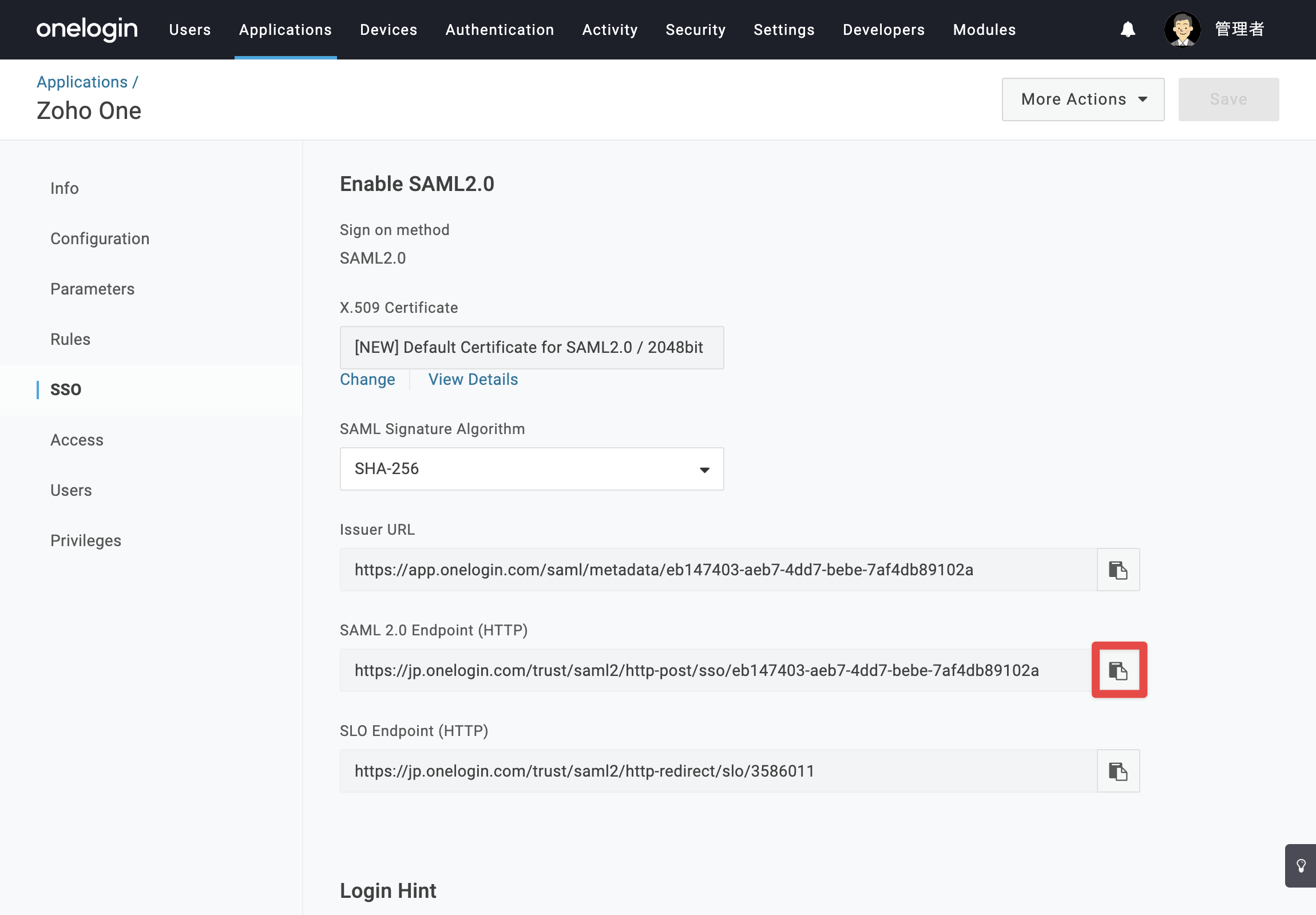Copy the Issuer URL to clipboard

(x=1117, y=570)
